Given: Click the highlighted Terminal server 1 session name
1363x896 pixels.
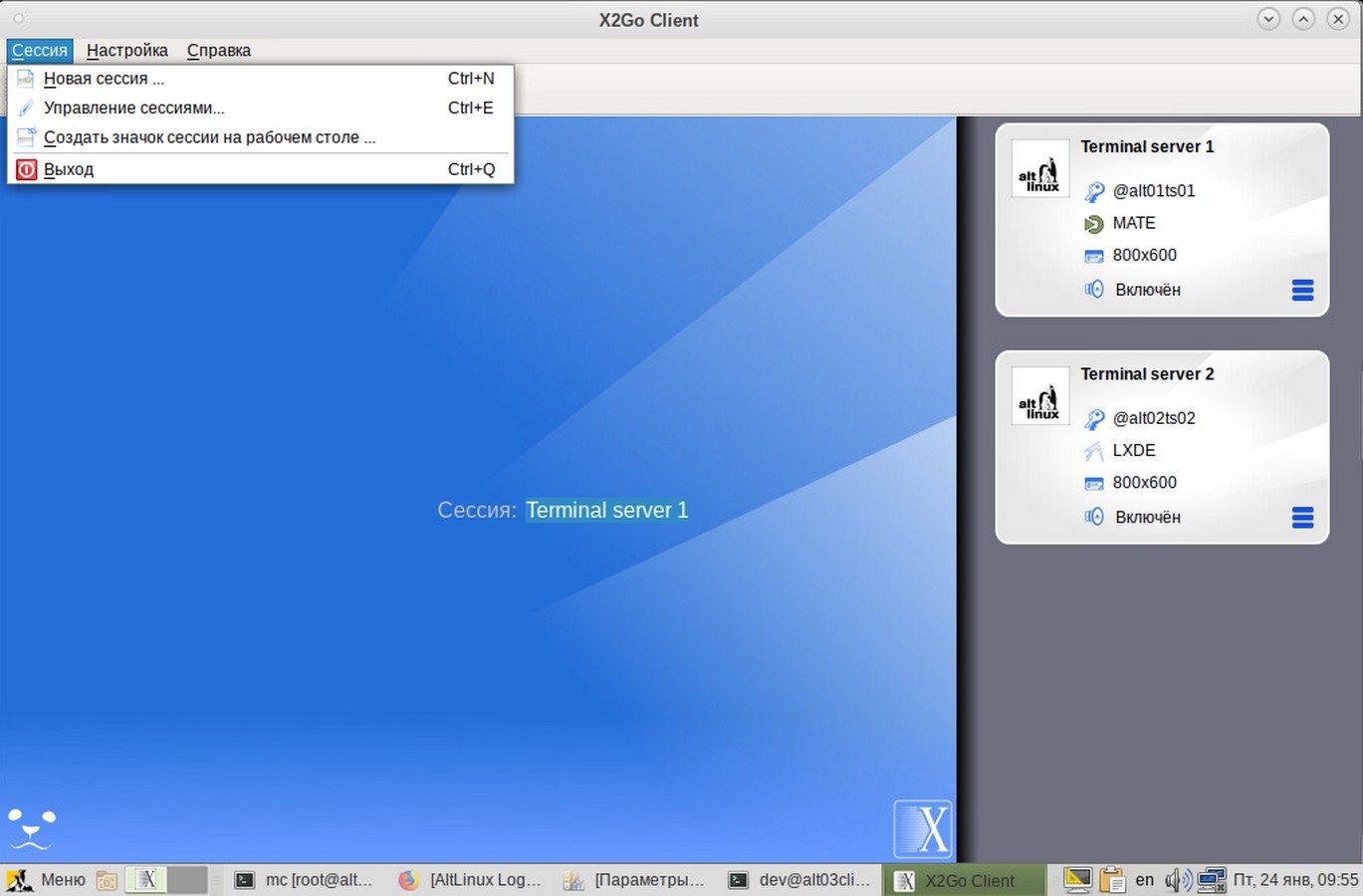Looking at the screenshot, I should click(x=607, y=510).
